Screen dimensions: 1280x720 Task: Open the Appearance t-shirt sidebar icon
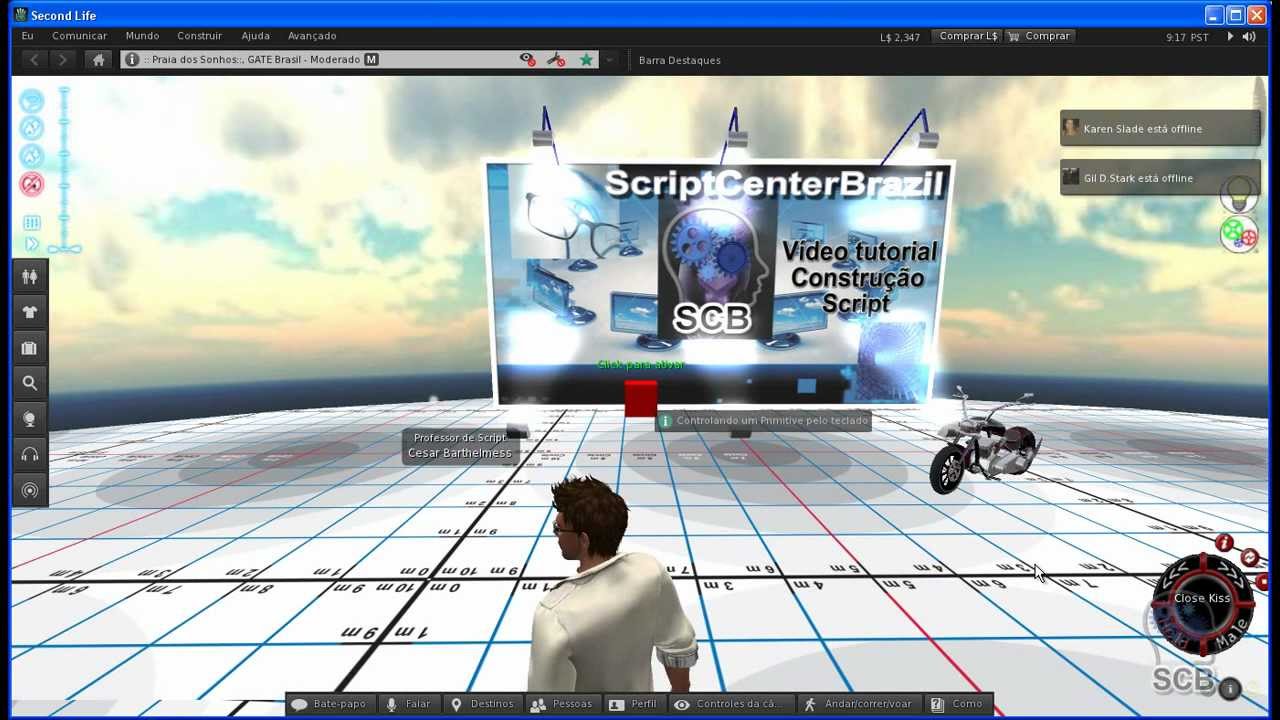pyautogui.click(x=30, y=312)
